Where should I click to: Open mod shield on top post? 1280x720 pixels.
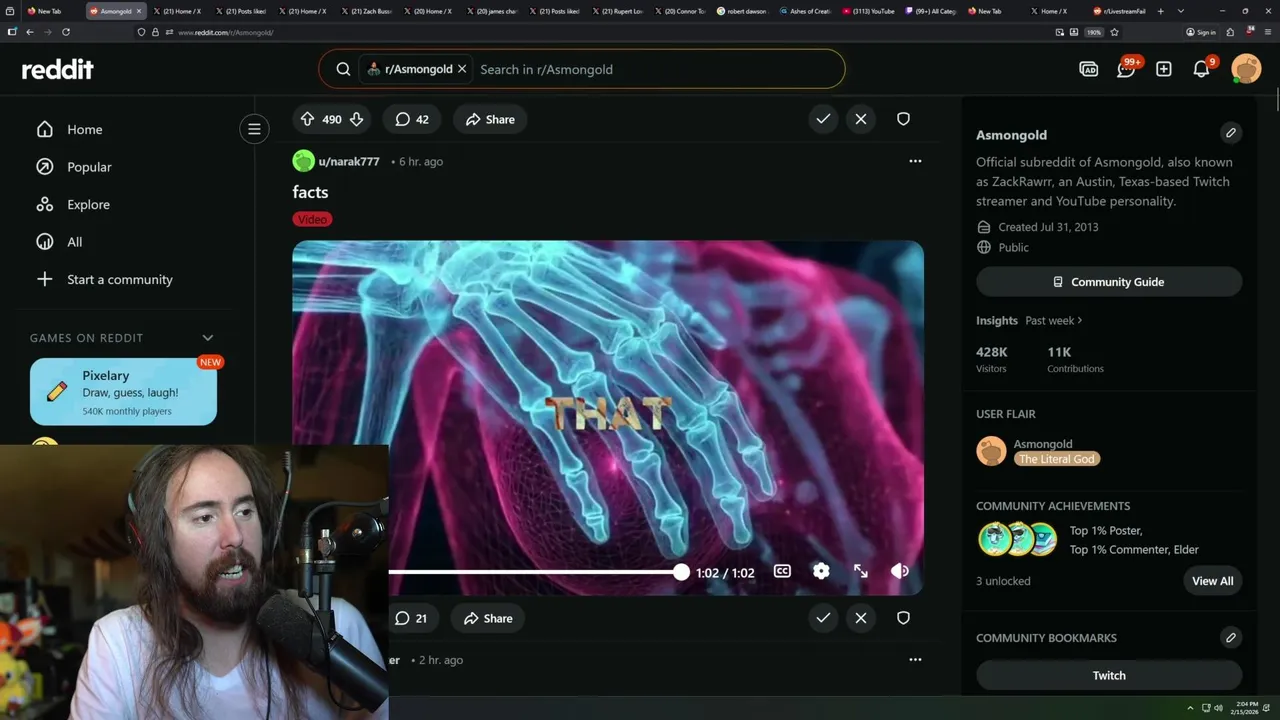pyautogui.click(x=903, y=119)
